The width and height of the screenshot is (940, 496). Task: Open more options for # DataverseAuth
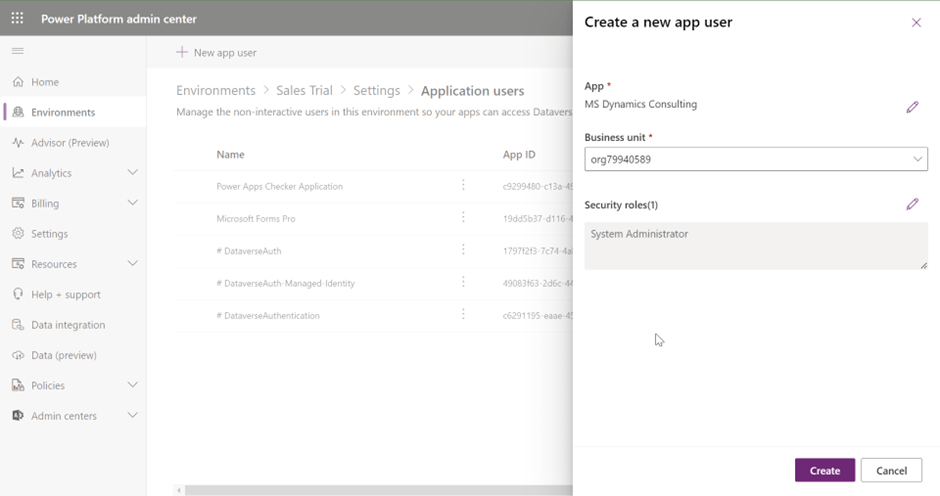463,251
